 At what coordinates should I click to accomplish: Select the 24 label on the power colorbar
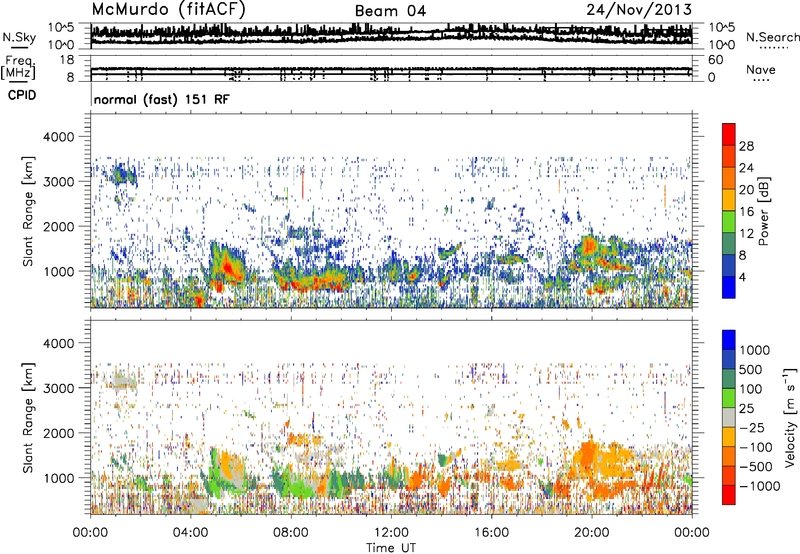coord(746,168)
